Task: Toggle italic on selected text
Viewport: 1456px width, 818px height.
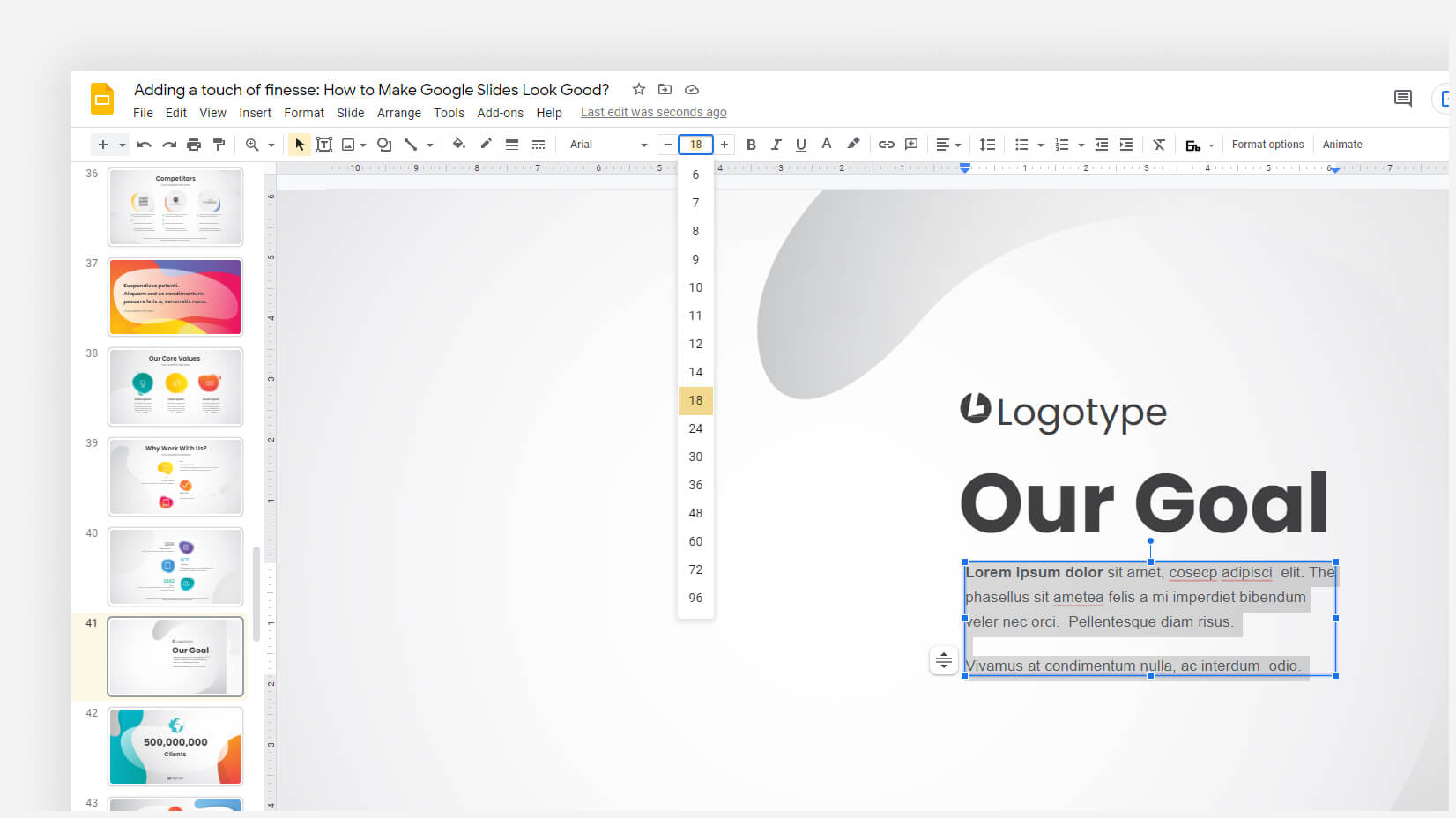Action: [x=776, y=144]
